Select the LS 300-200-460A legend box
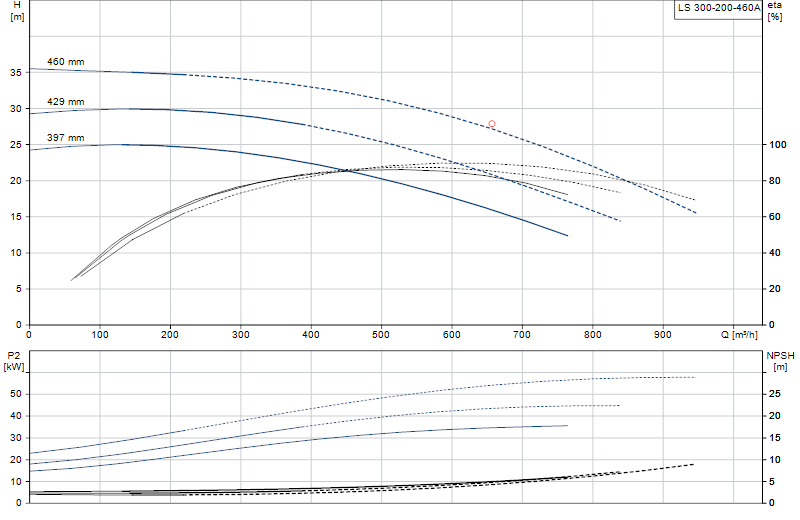 pos(718,9)
